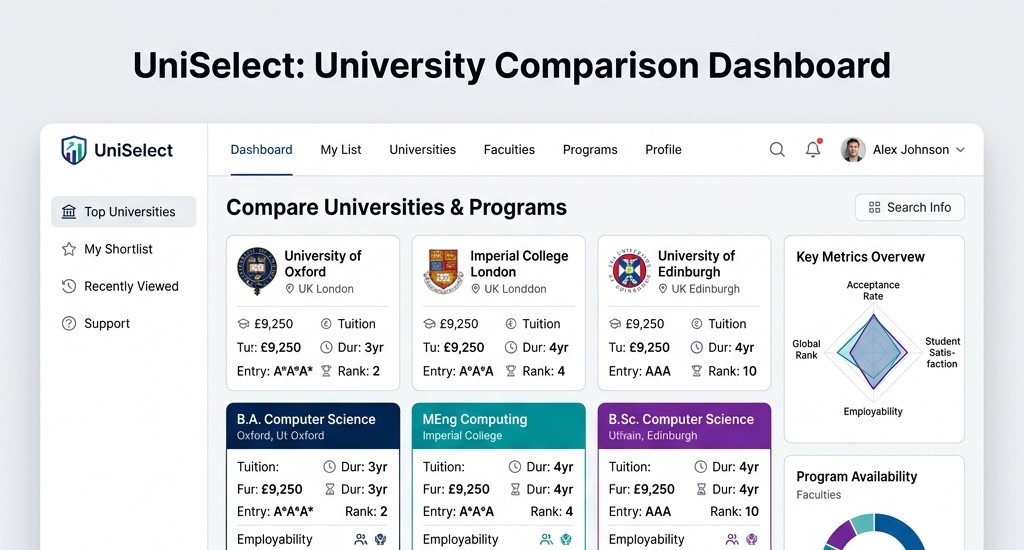This screenshot has height=550, width=1024.
Task: Click the My Shortlist star icon
Action: click(x=69, y=249)
